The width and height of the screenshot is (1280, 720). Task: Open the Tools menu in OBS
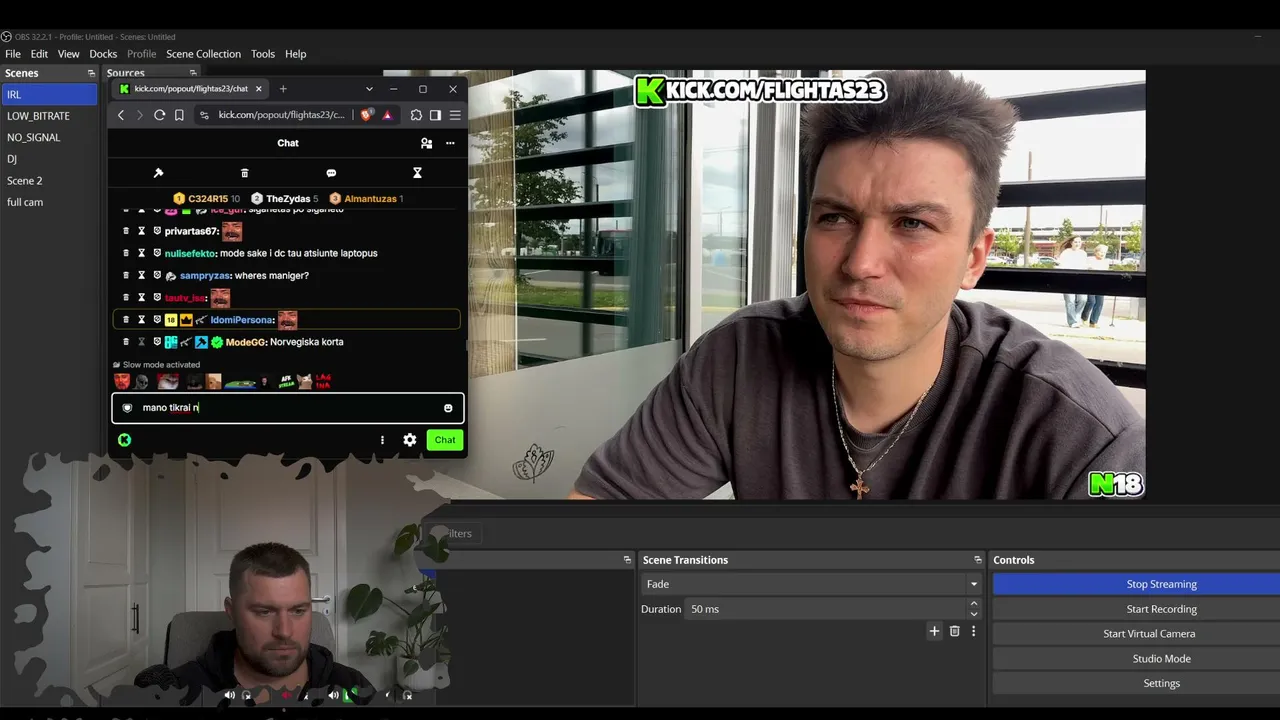pyautogui.click(x=263, y=54)
